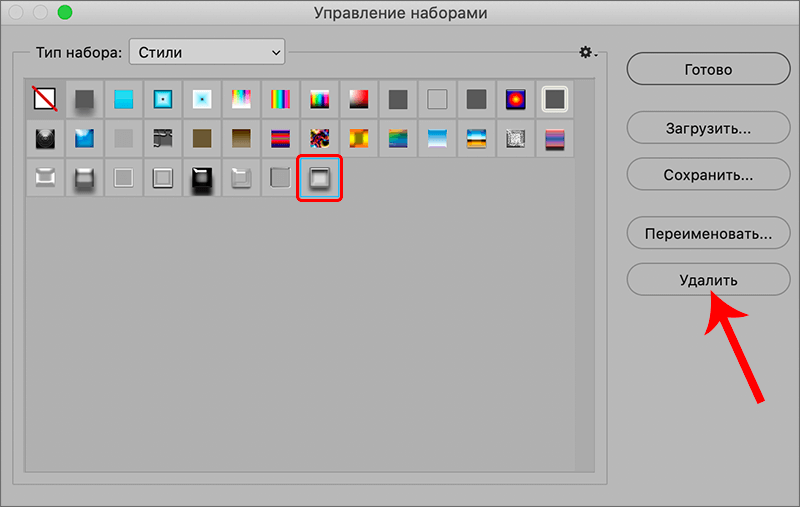Select the flat brown square style

(x=202, y=138)
